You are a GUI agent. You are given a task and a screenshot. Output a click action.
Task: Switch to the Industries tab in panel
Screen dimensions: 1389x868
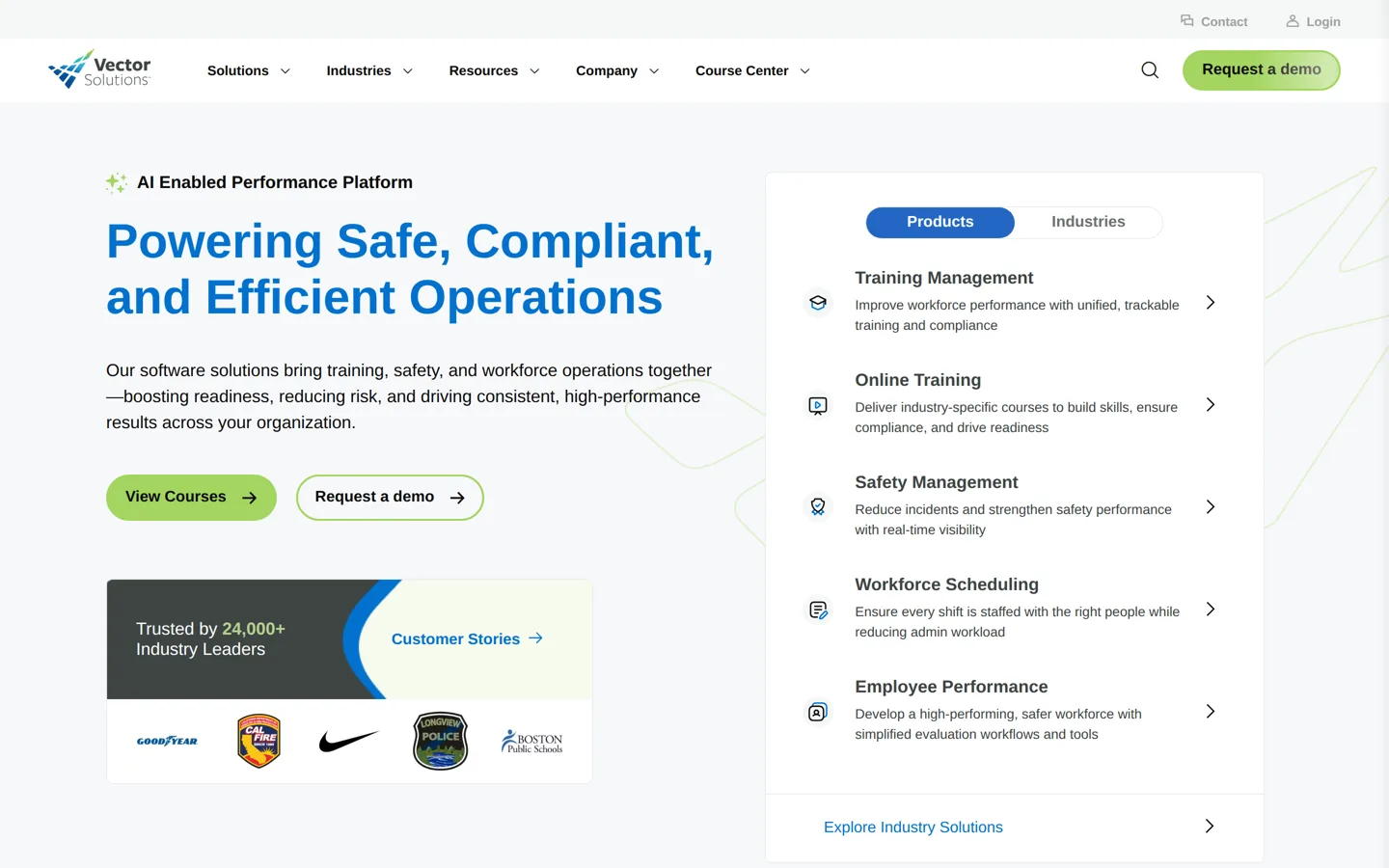(x=1088, y=222)
